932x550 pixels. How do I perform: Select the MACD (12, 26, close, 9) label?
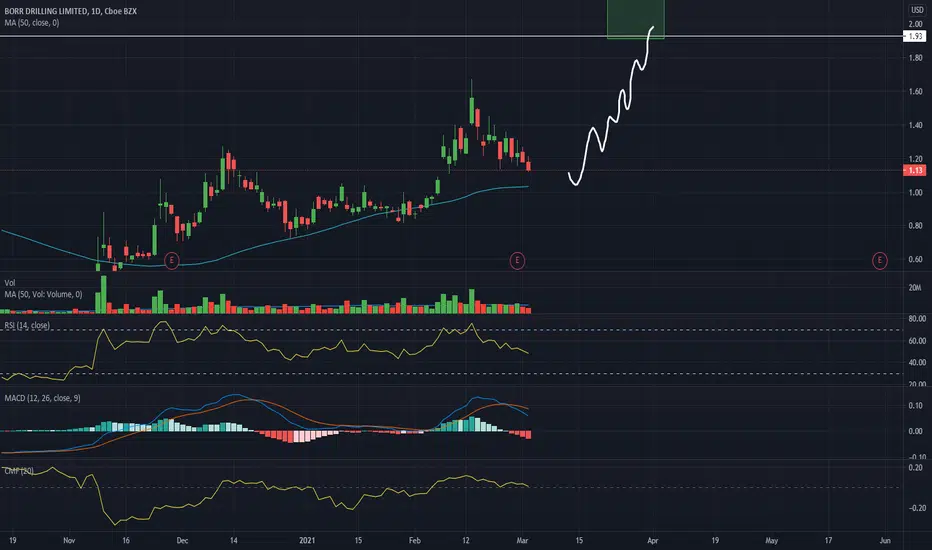pos(42,398)
